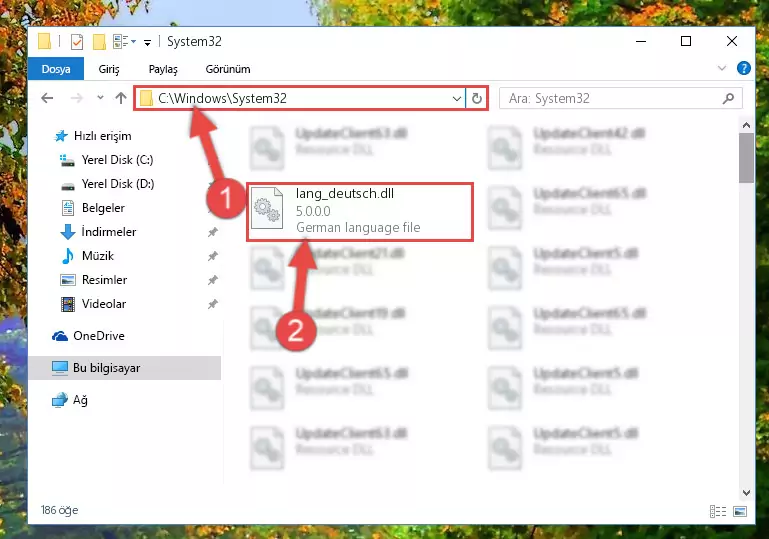Switch to details view icon in status bar
This screenshot has width=769, height=539.
718,512
